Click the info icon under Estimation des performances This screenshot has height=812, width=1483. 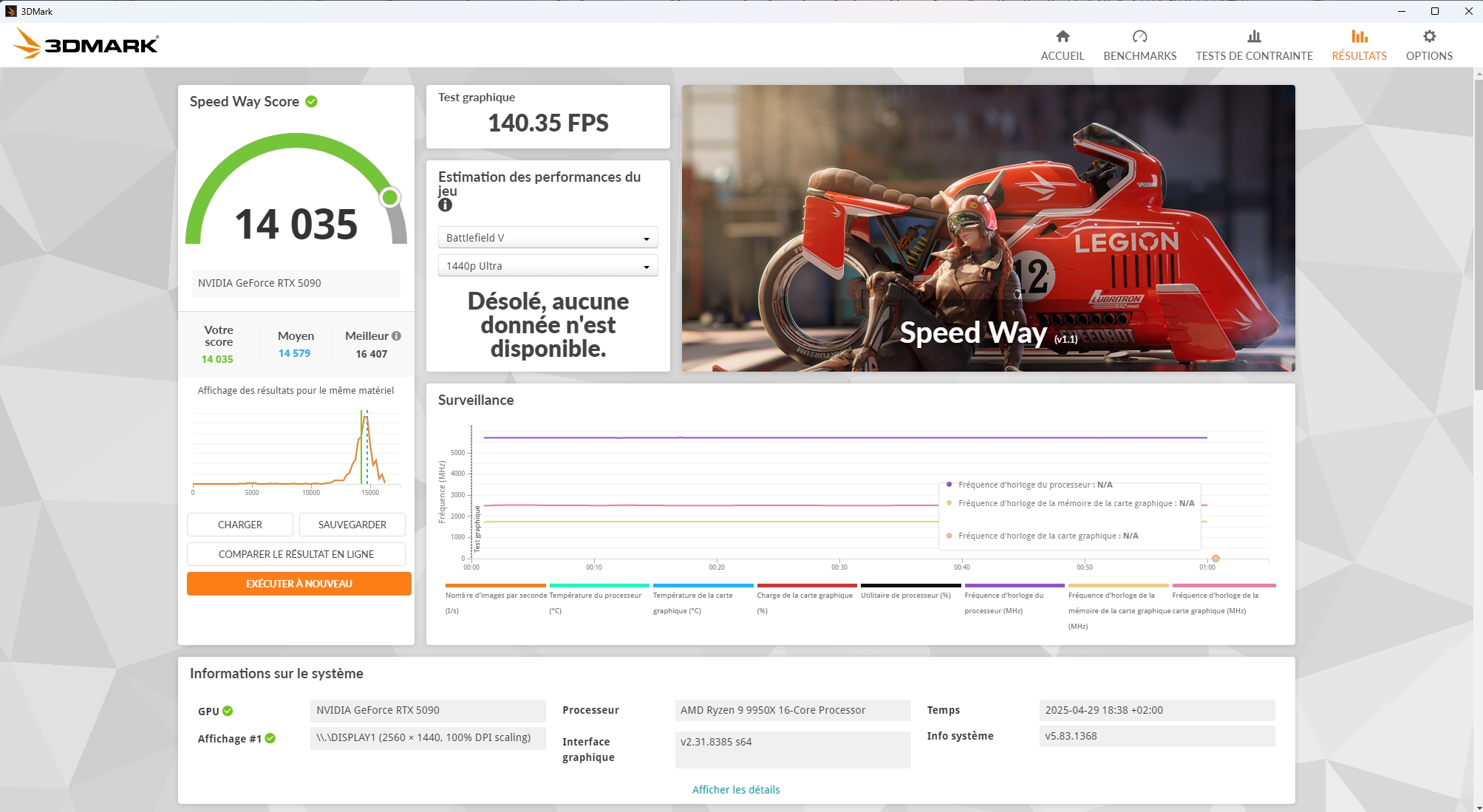point(445,205)
